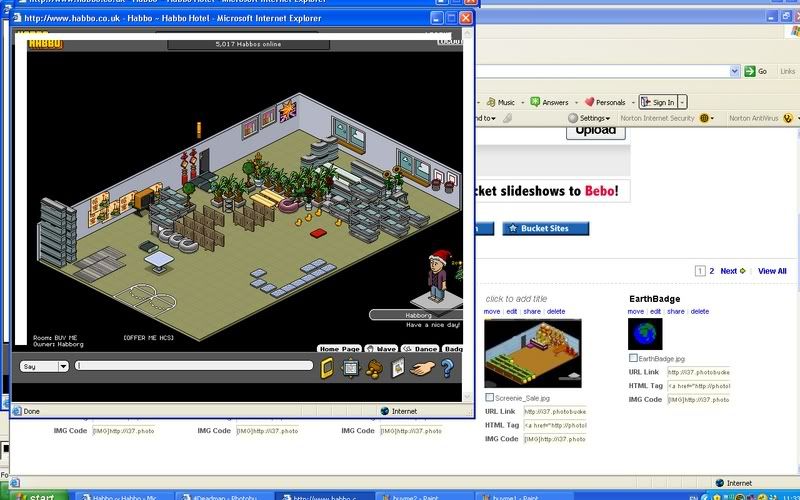Open the yellow Habbo console icon
The height and width of the screenshot is (500, 800).
[x=327, y=368]
